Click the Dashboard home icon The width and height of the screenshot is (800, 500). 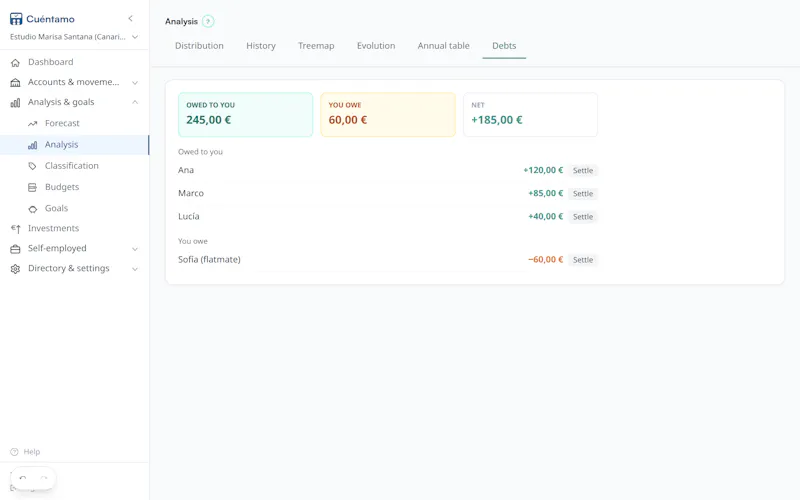coord(15,62)
